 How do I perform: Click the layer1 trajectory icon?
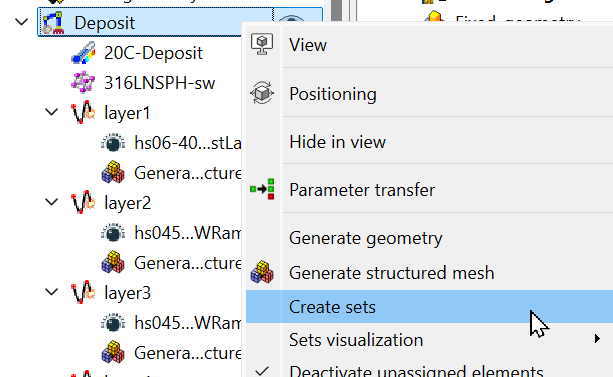click(x=83, y=113)
